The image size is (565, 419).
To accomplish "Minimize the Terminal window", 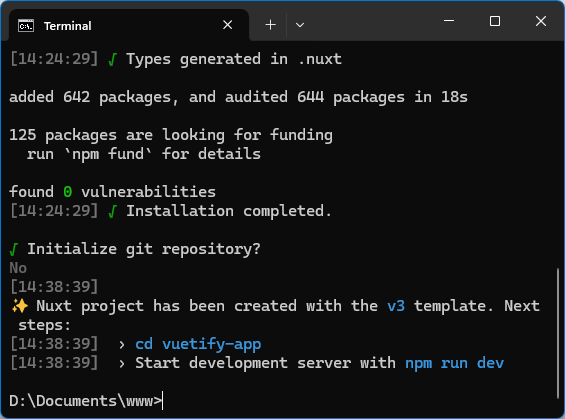I will click(x=449, y=21).
